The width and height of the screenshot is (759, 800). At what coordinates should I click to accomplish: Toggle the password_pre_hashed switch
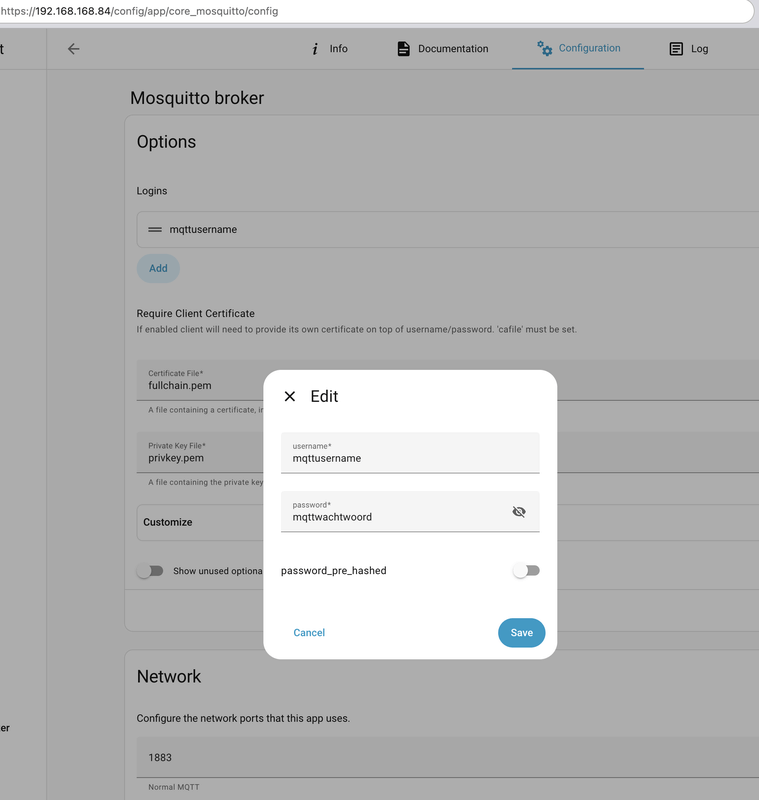tap(526, 570)
